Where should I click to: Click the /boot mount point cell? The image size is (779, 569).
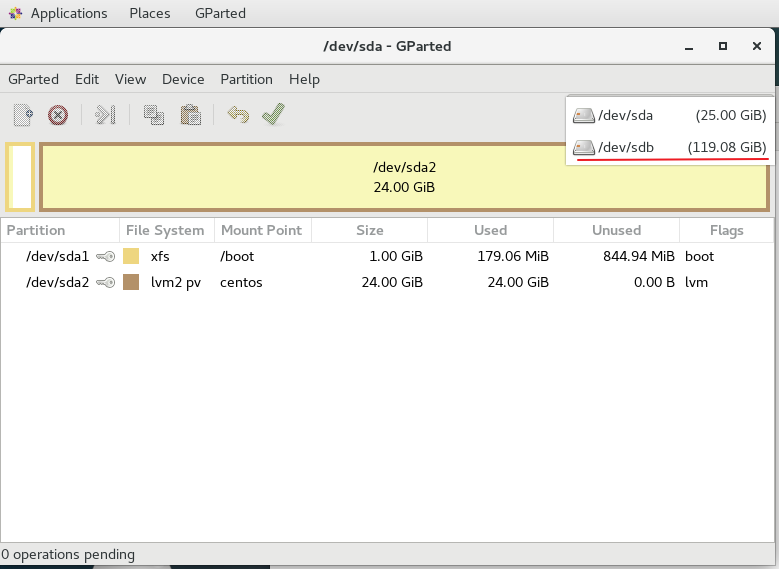click(237, 256)
